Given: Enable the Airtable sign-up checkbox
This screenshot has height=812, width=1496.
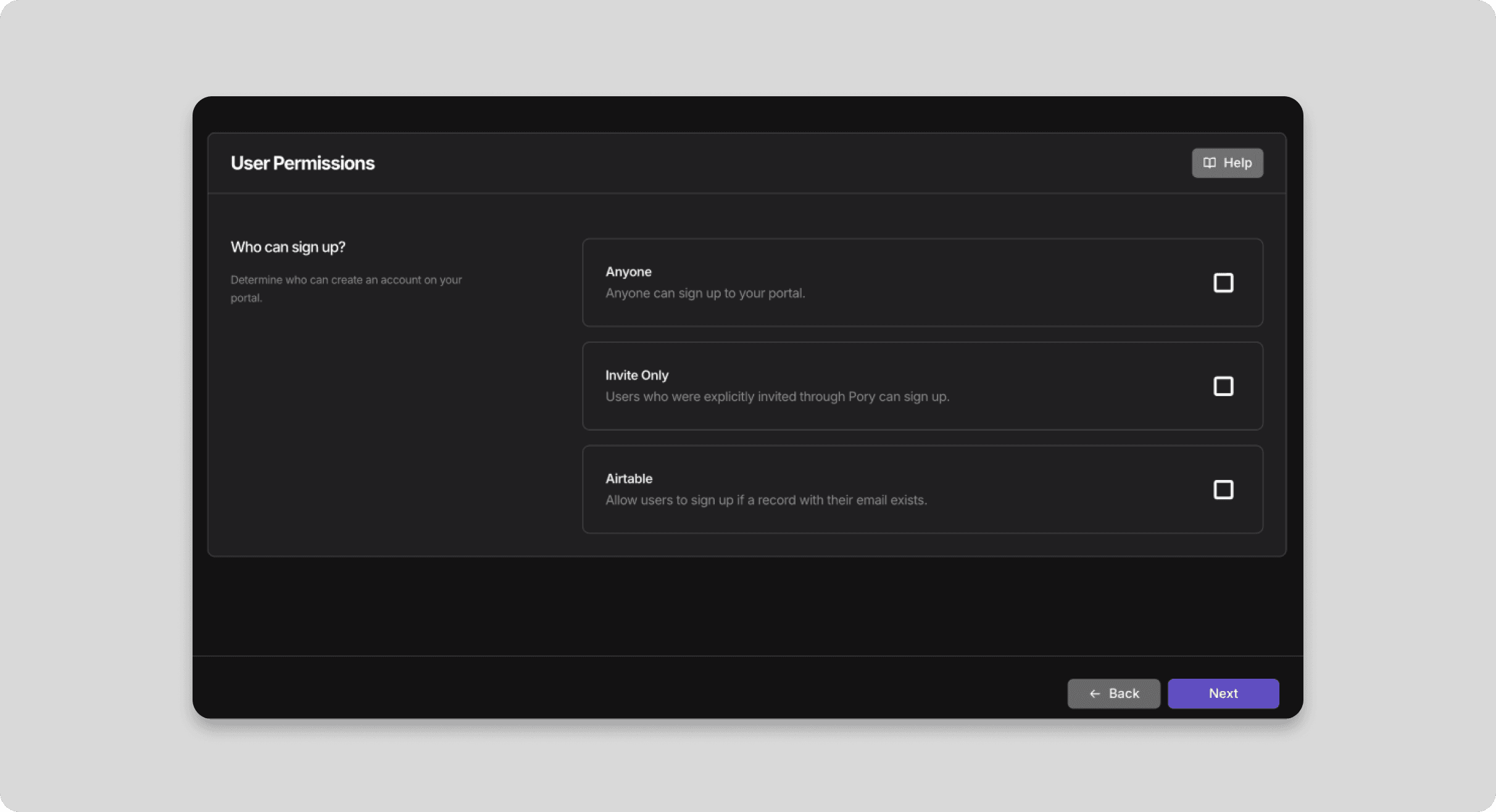Looking at the screenshot, I should tap(1223, 490).
